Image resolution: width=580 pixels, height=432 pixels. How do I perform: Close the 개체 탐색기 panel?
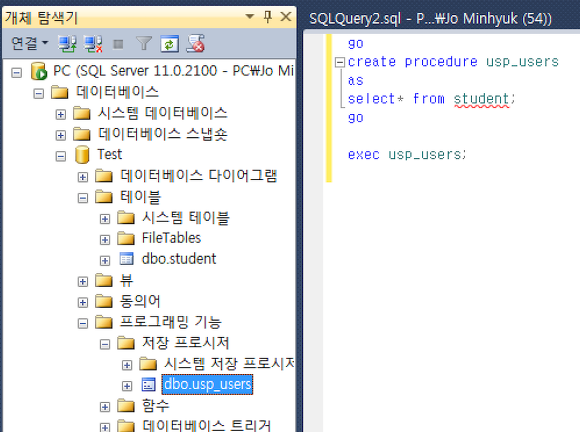(x=286, y=16)
